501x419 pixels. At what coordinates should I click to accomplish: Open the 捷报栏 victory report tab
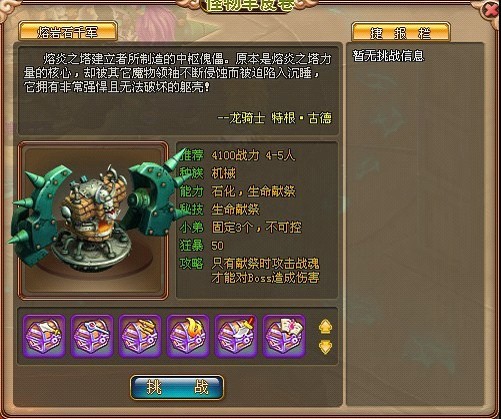pyautogui.click(x=401, y=32)
